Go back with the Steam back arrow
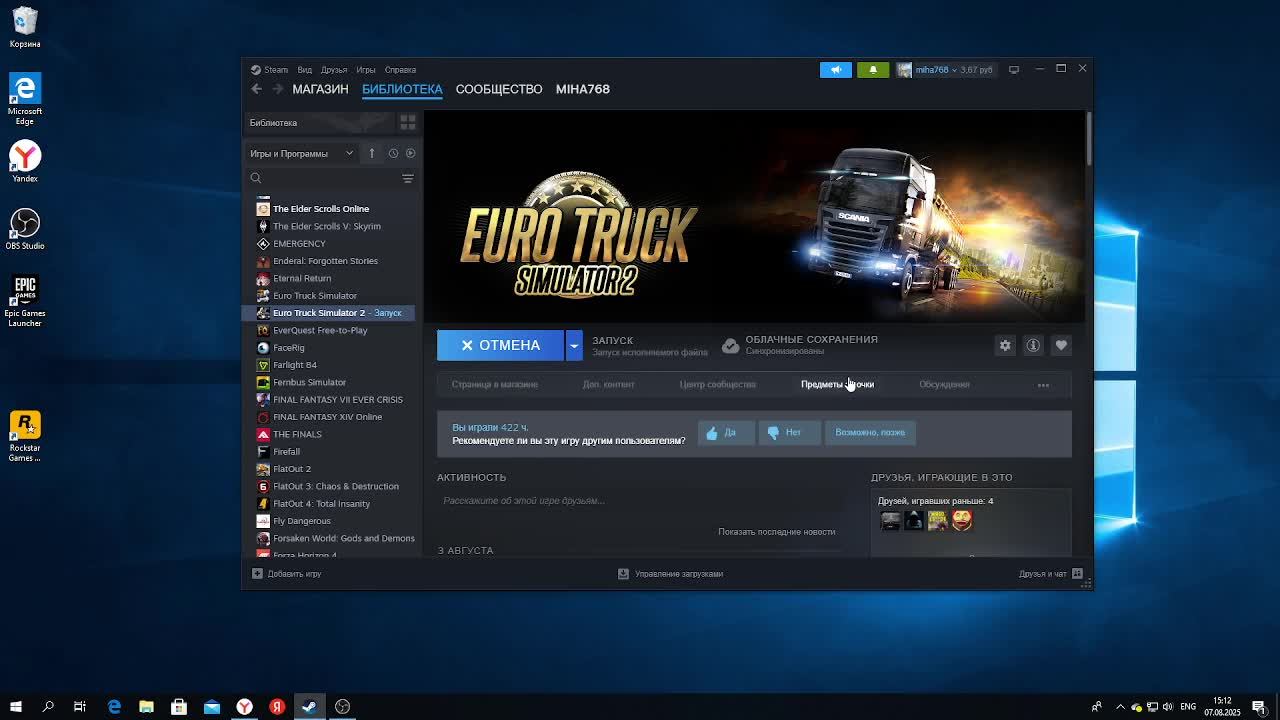This screenshot has width=1280, height=720. pyautogui.click(x=256, y=89)
